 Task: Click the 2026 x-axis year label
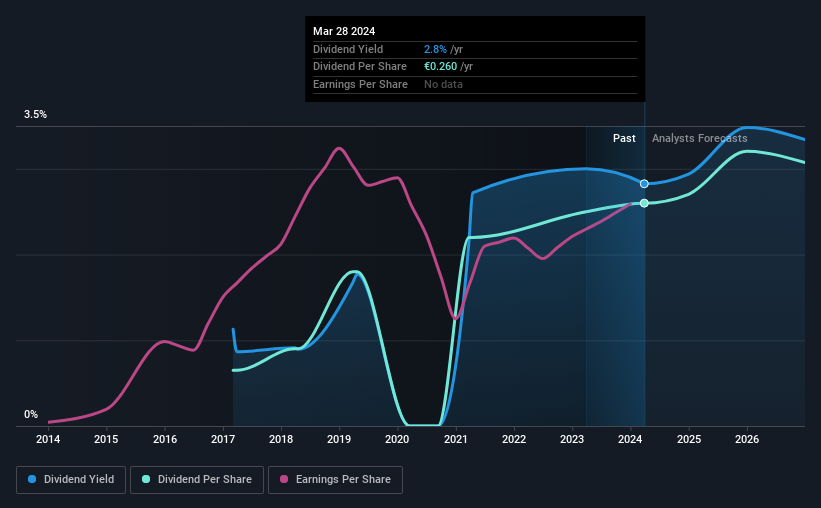pyautogui.click(x=747, y=439)
